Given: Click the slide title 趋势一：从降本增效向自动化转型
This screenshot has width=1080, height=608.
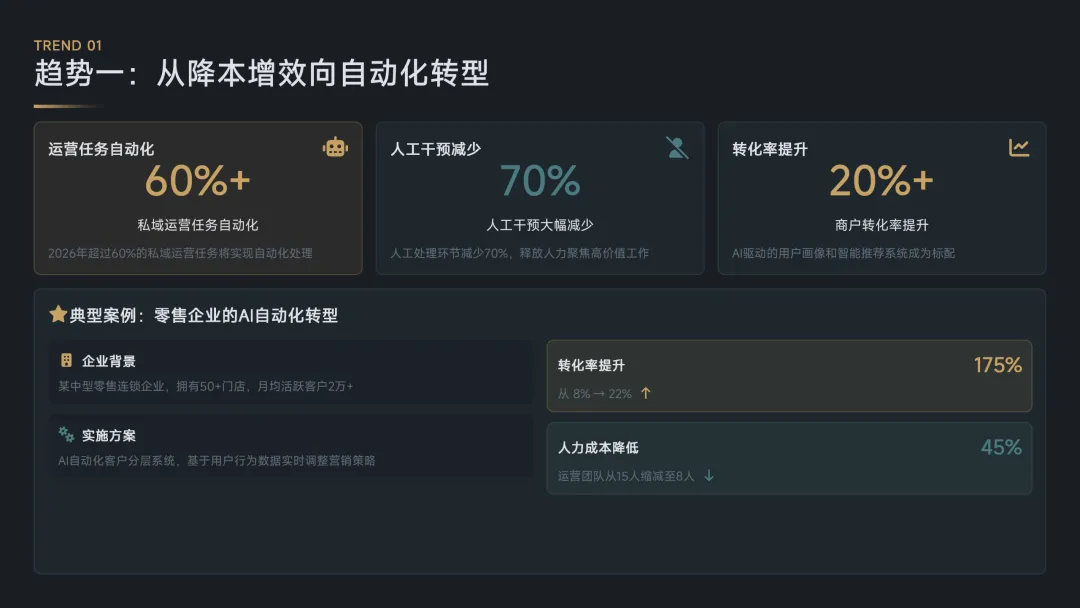Looking at the screenshot, I should (x=262, y=73).
